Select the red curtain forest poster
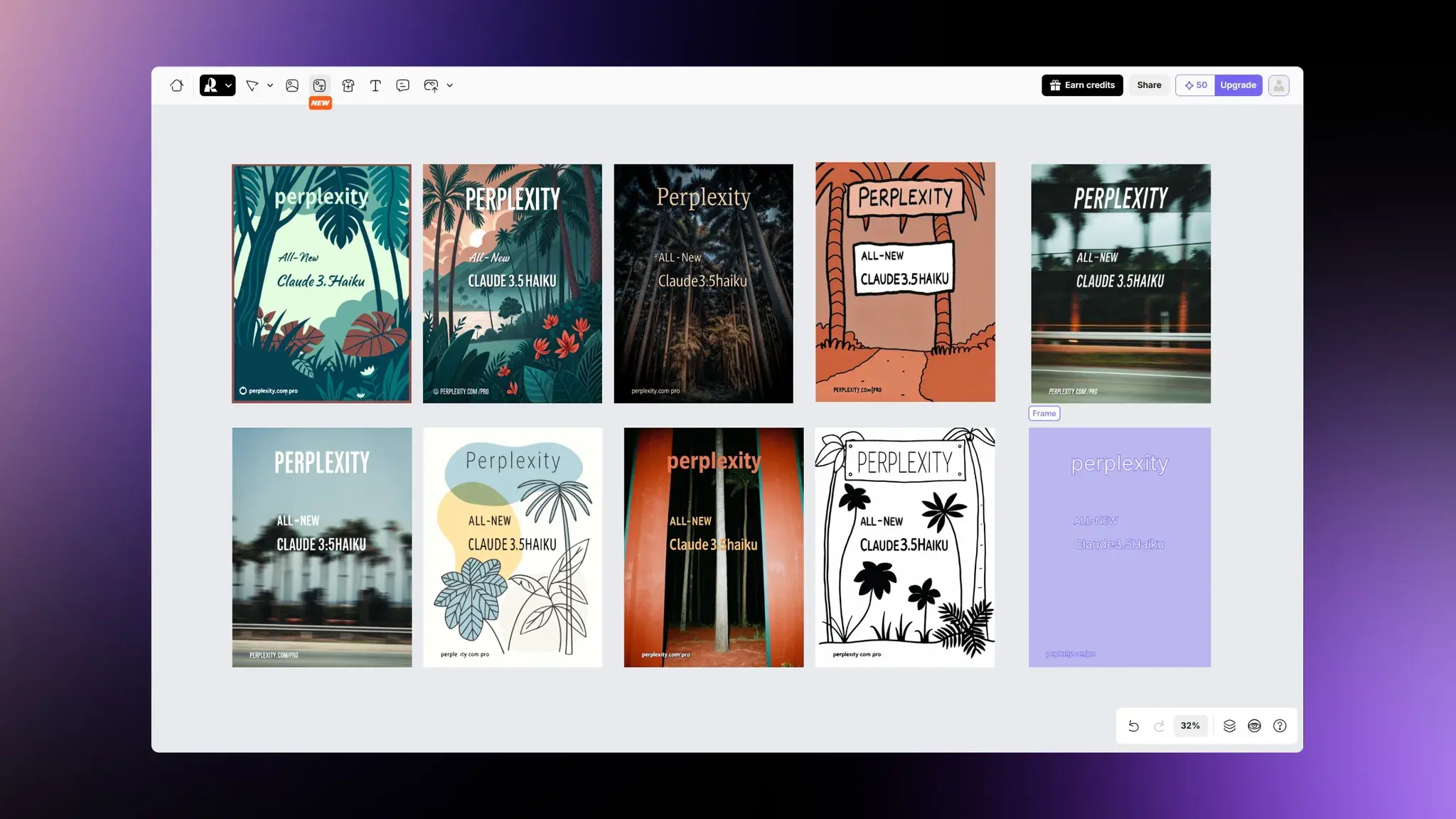Image resolution: width=1456 pixels, height=819 pixels. (714, 547)
